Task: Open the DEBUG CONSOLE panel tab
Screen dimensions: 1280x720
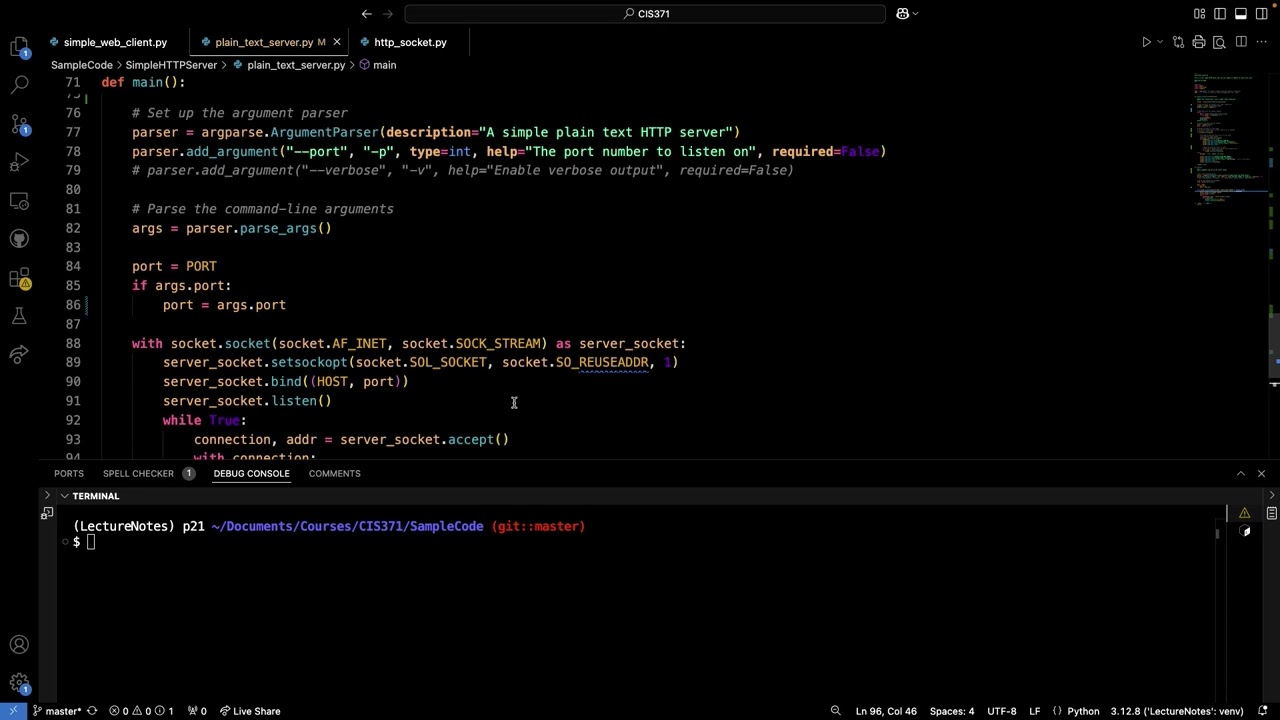Action: tap(251, 474)
